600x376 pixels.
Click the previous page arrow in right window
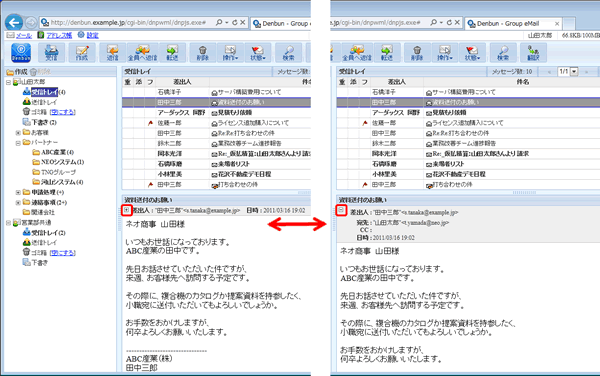[549, 72]
